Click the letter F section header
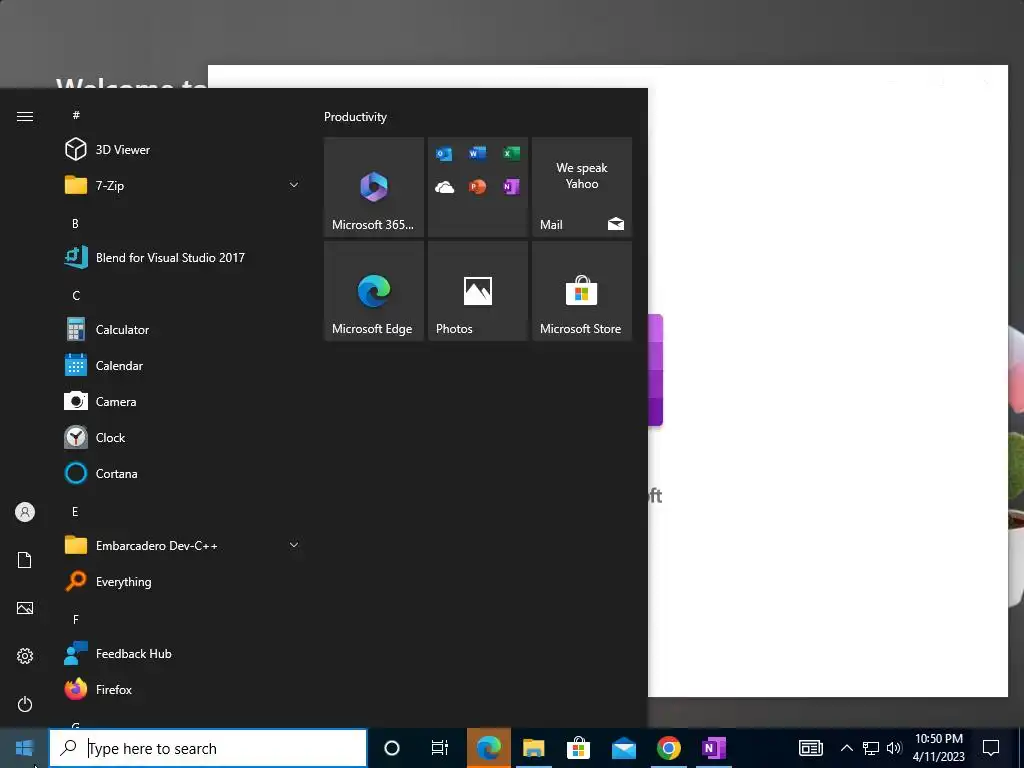The height and width of the screenshot is (768, 1024). [x=76, y=619]
